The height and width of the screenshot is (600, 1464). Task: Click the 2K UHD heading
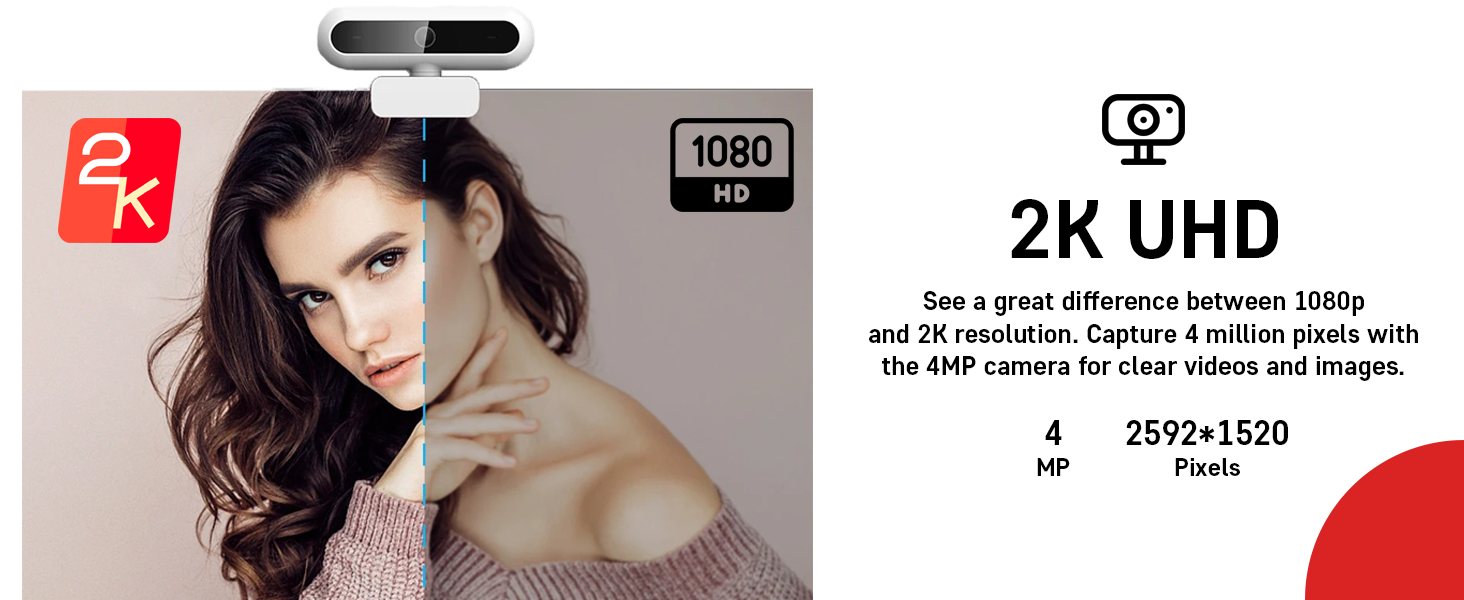pyautogui.click(x=1144, y=231)
